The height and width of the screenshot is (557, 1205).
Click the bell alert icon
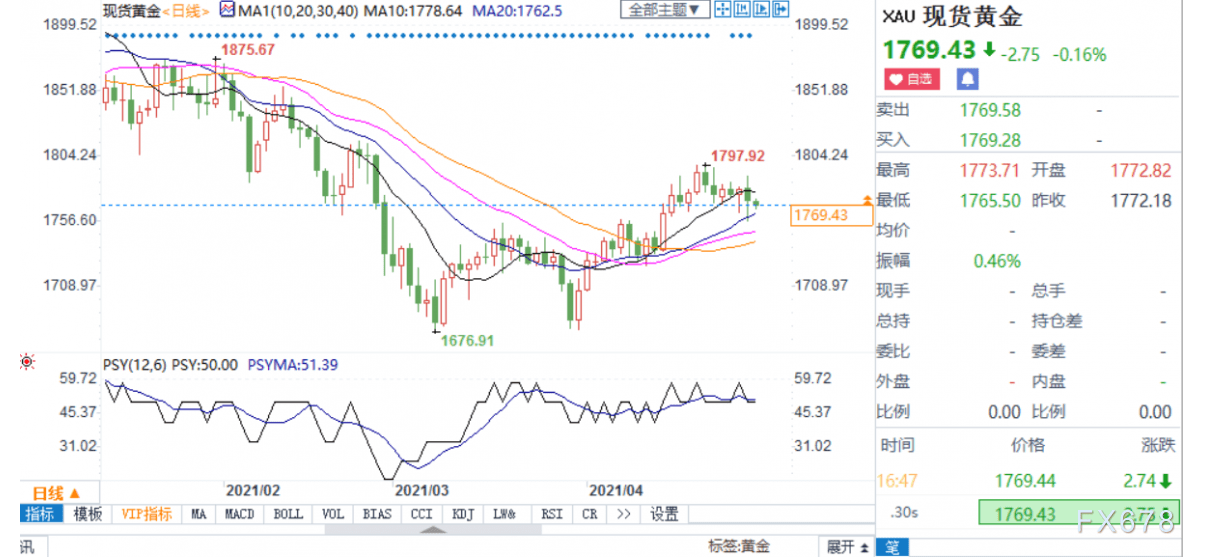tap(968, 78)
